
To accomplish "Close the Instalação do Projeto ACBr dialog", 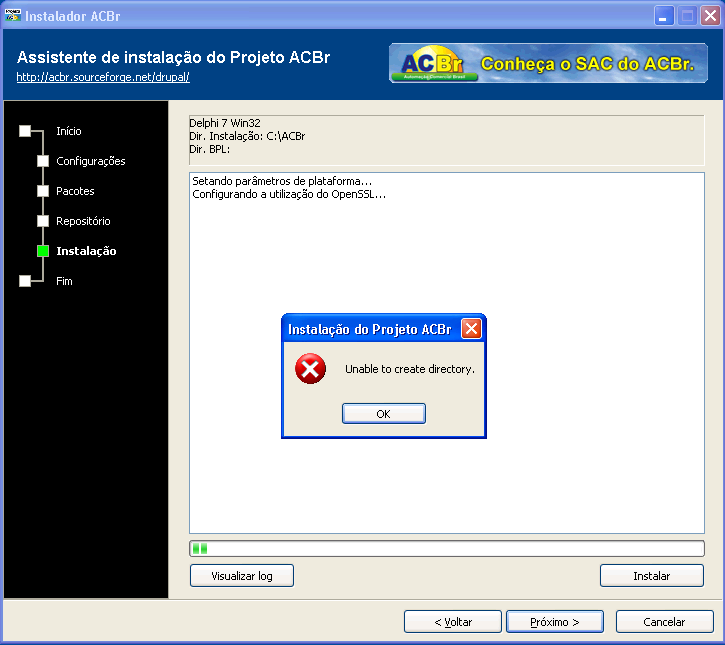I will (x=471, y=329).
